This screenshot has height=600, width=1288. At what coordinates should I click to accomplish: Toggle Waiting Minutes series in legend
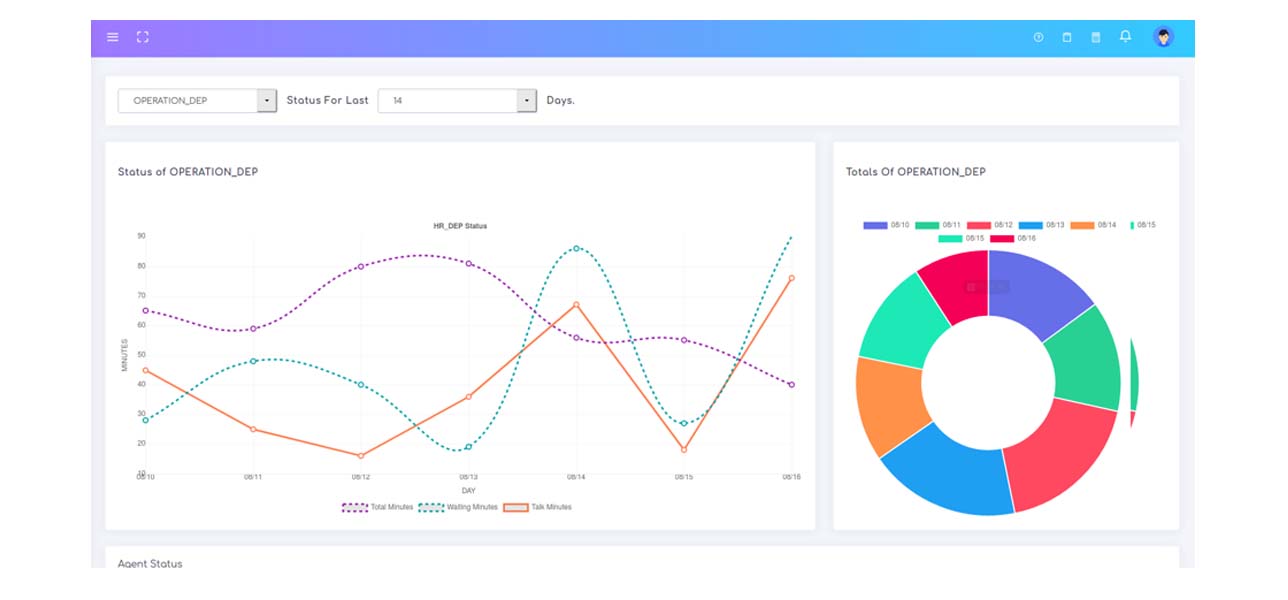[x=457, y=507]
